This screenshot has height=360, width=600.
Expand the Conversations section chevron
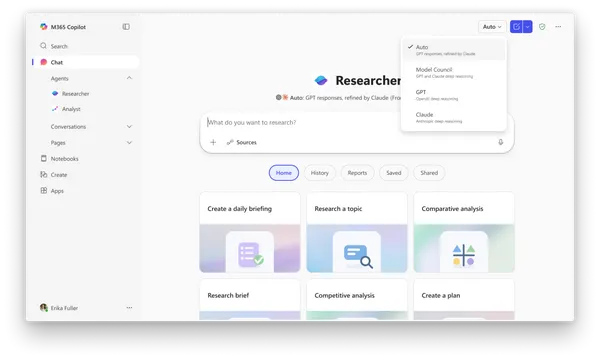[129, 127]
